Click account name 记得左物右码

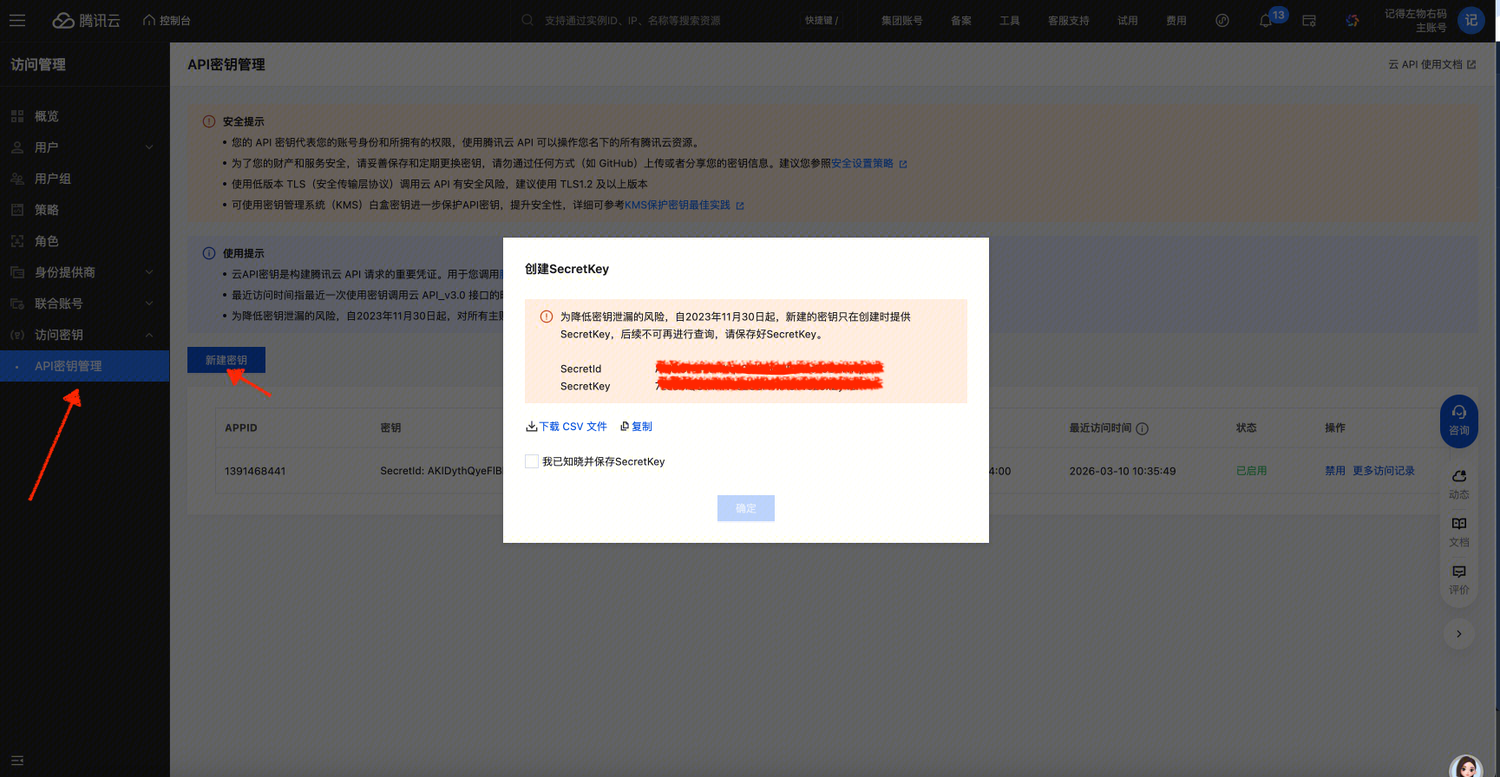1415,14
